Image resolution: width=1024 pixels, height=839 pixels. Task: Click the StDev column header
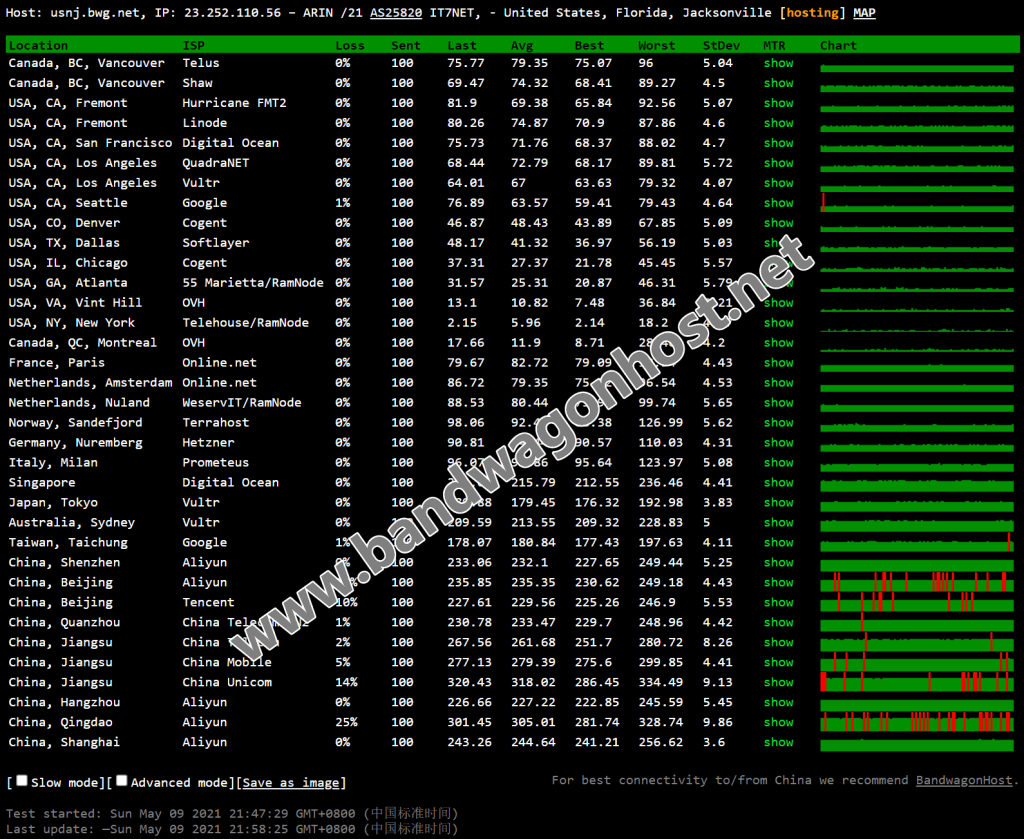tap(721, 46)
